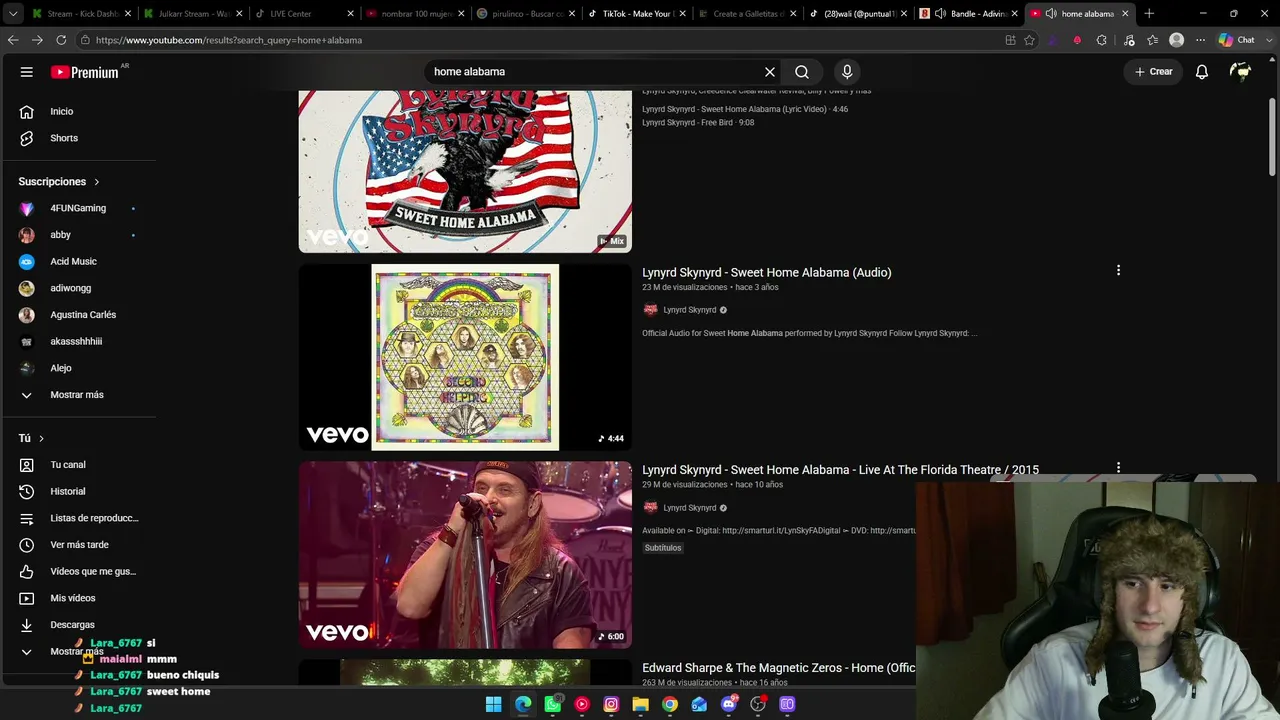Switch to the 'LIVE Center' tab
Image resolution: width=1280 pixels, height=720 pixels.
tap(304, 14)
